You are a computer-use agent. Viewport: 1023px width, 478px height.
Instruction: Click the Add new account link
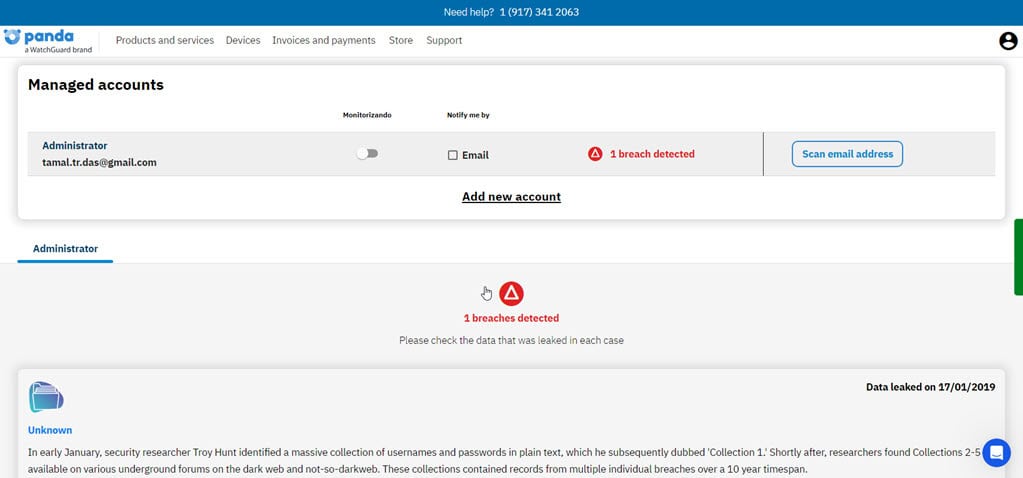tap(512, 196)
